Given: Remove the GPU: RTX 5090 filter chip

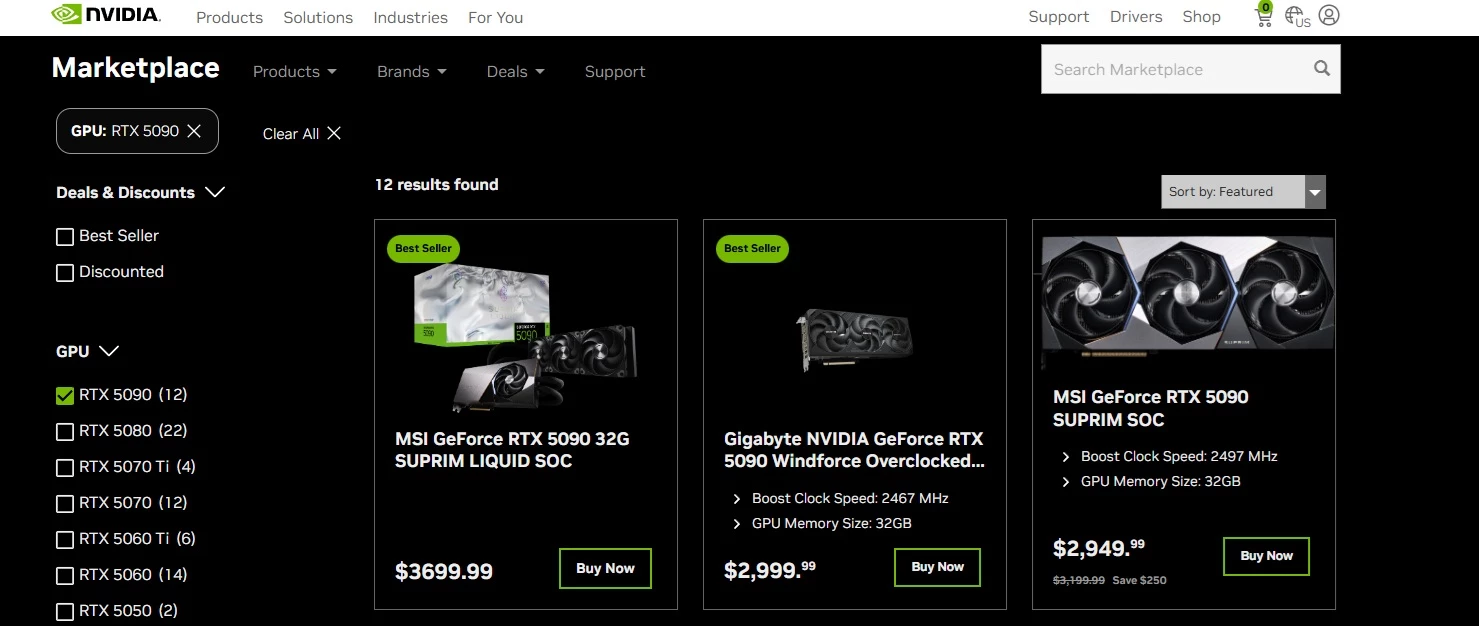Looking at the screenshot, I should pyautogui.click(x=194, y=131).
